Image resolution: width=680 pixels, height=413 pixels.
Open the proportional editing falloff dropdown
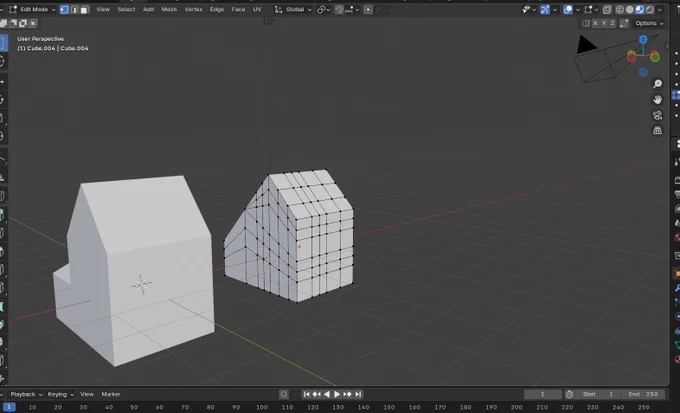(x=382, y=9)
